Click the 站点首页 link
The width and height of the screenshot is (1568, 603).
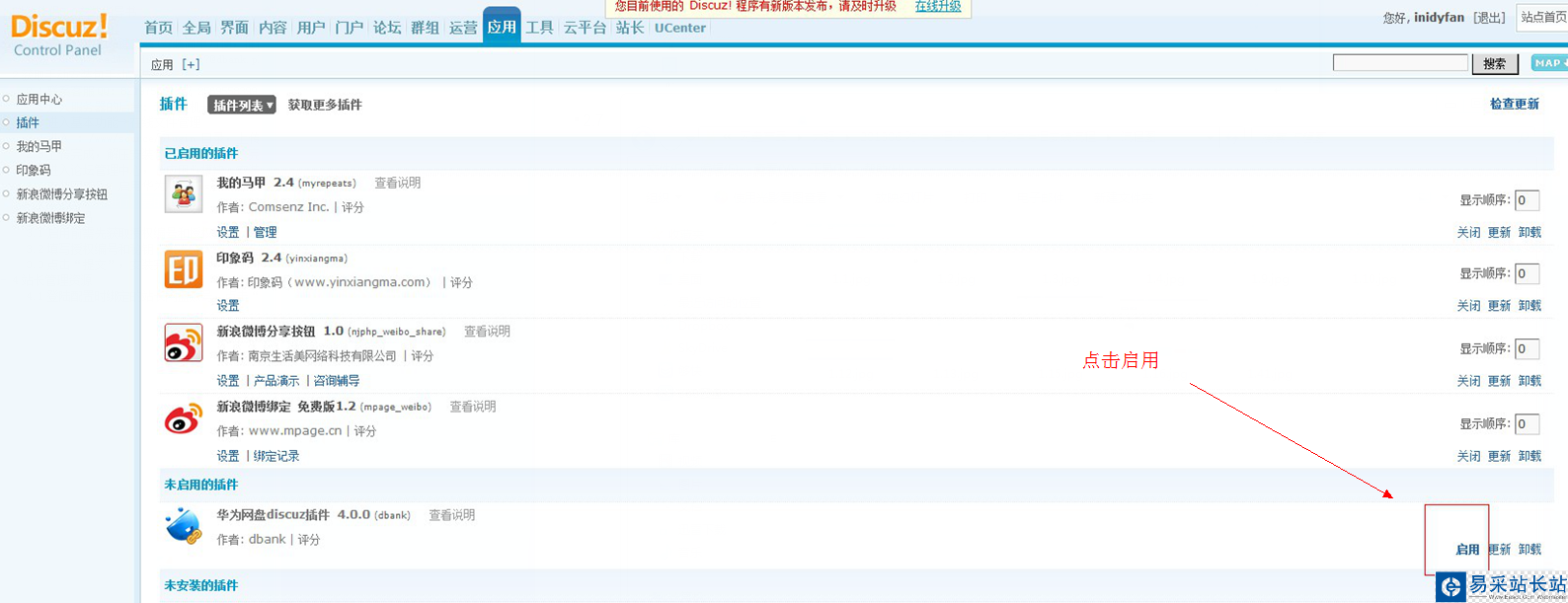coord(1544,17)
